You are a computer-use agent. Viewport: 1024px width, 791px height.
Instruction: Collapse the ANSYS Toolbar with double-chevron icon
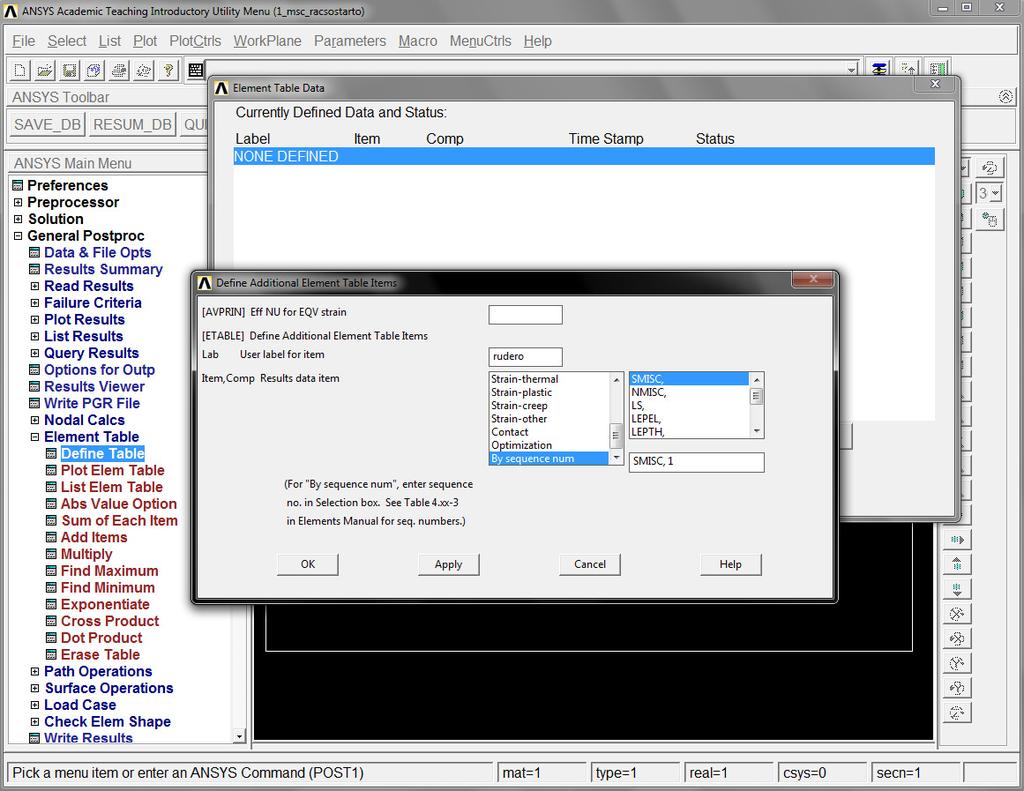click(x=1005, y=97)
